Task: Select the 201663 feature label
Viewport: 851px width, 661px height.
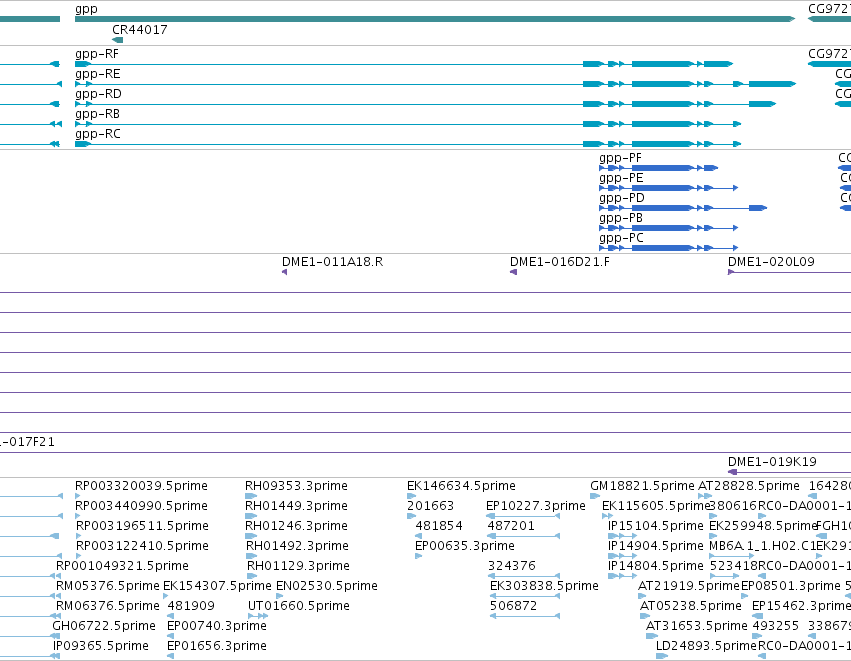Action: 430,506
